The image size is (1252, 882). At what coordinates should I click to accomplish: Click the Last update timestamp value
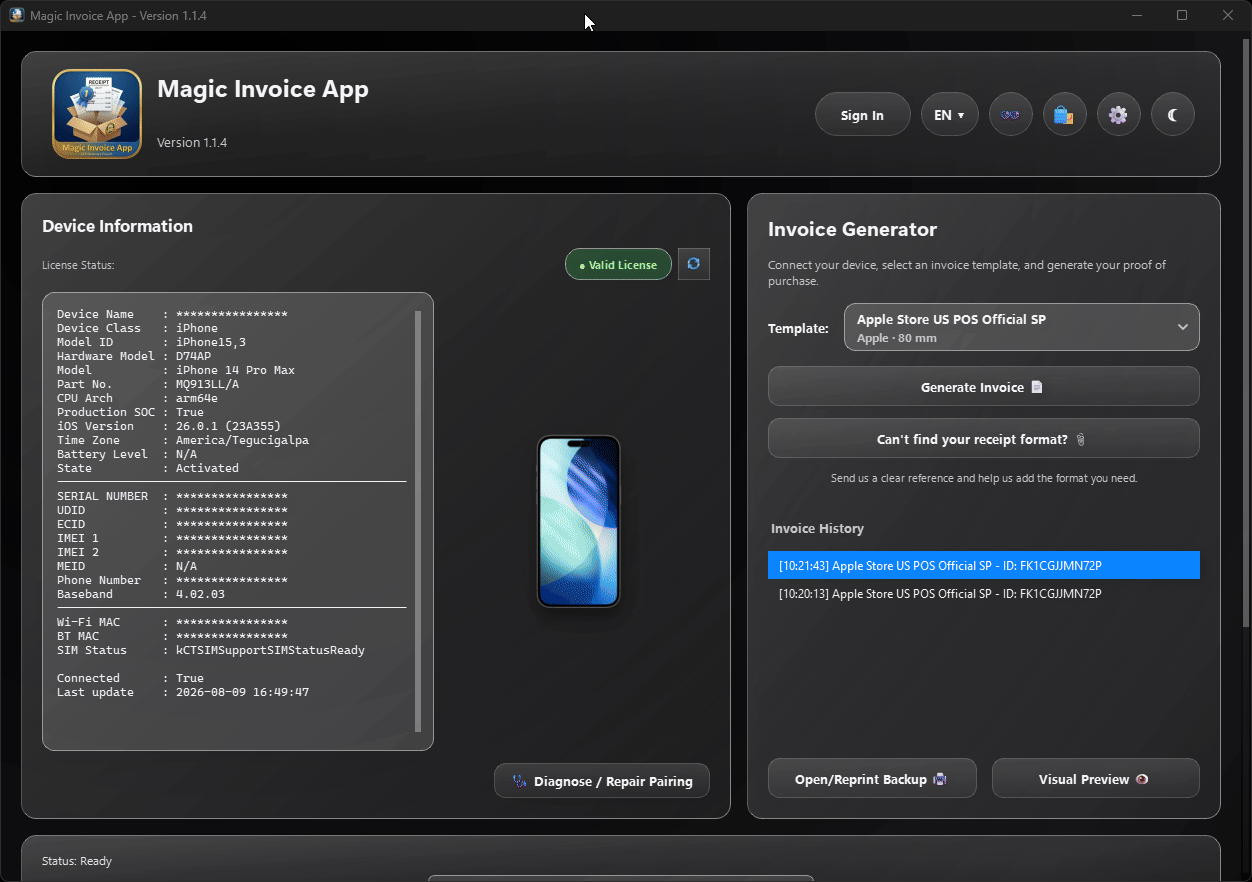point(242,692)
